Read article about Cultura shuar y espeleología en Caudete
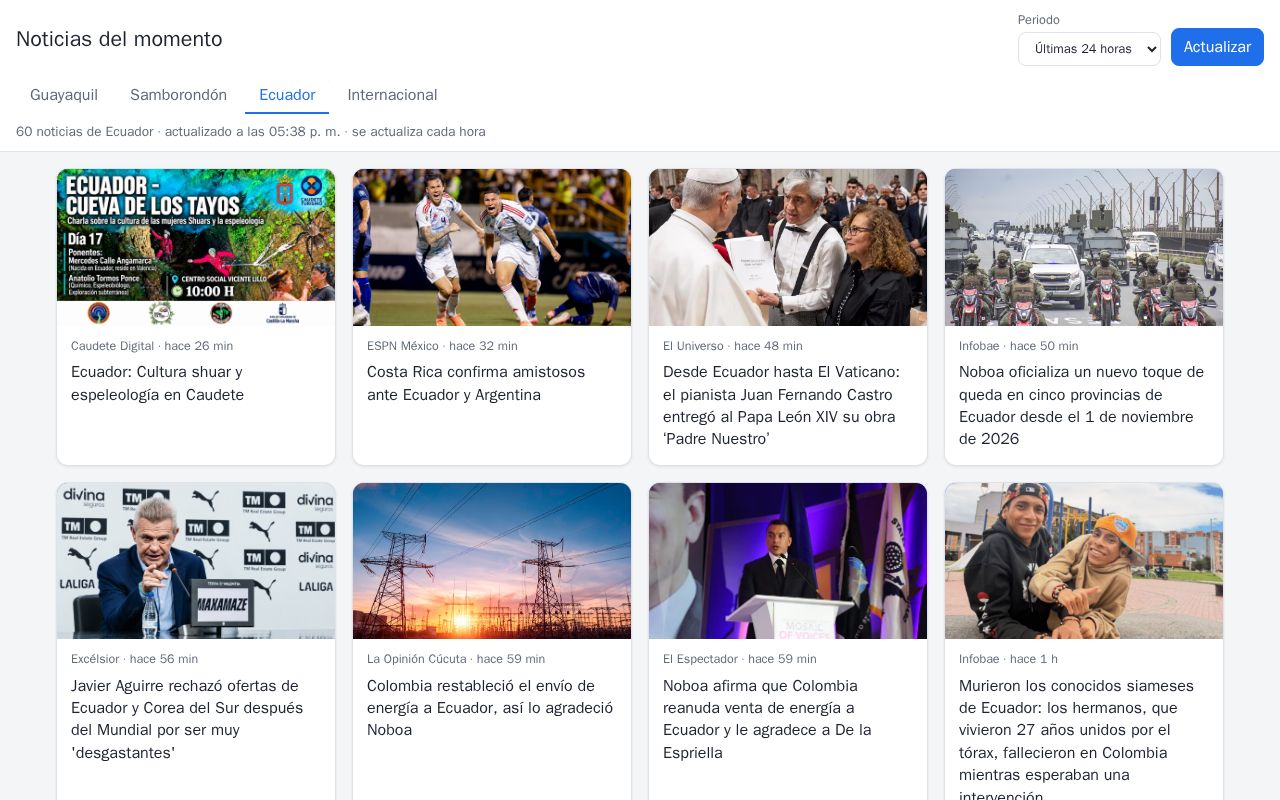Screen dimensions: 1280x800 [158, 383]
